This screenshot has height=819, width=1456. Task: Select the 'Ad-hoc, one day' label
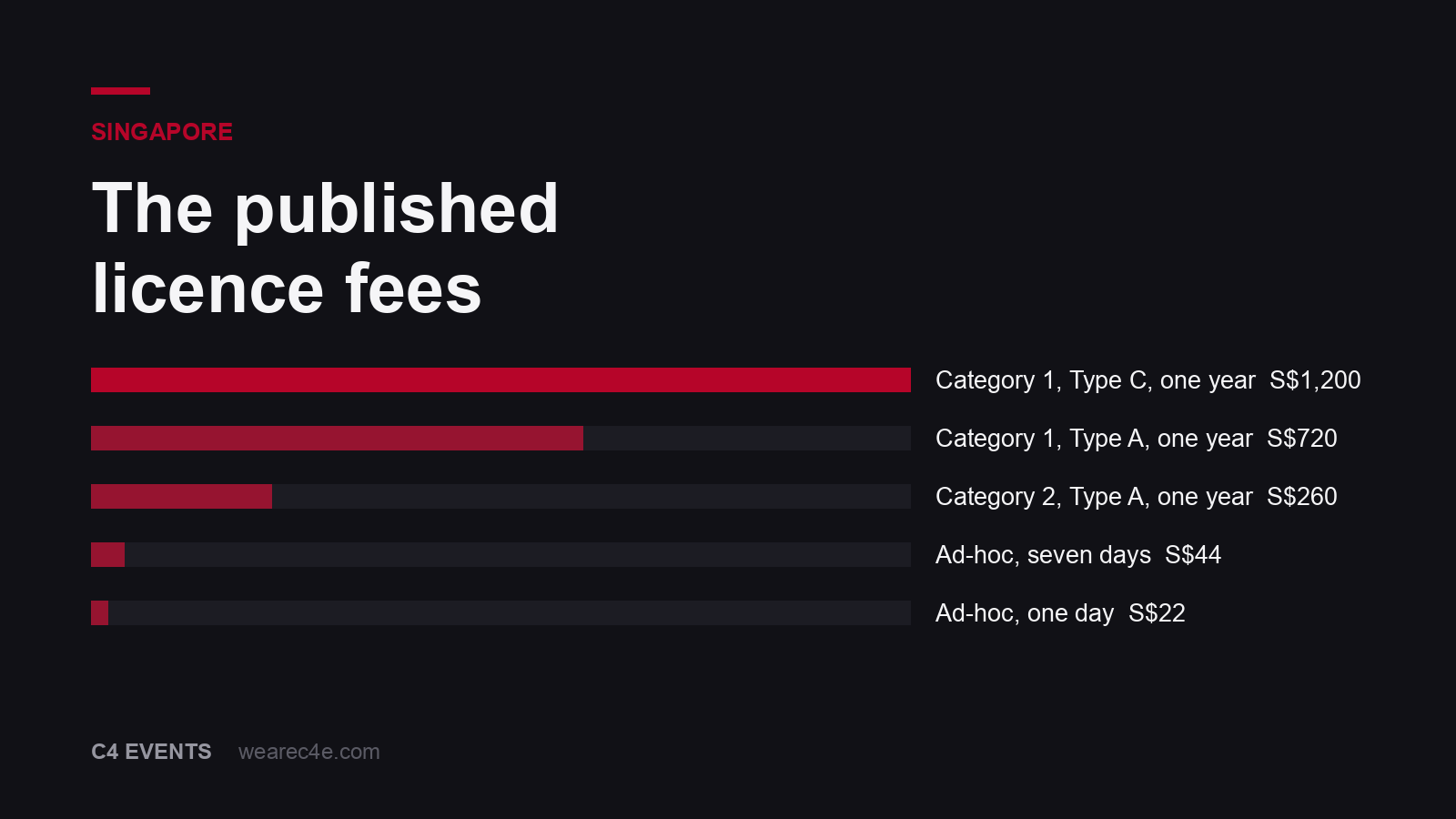click(1025, 613)
